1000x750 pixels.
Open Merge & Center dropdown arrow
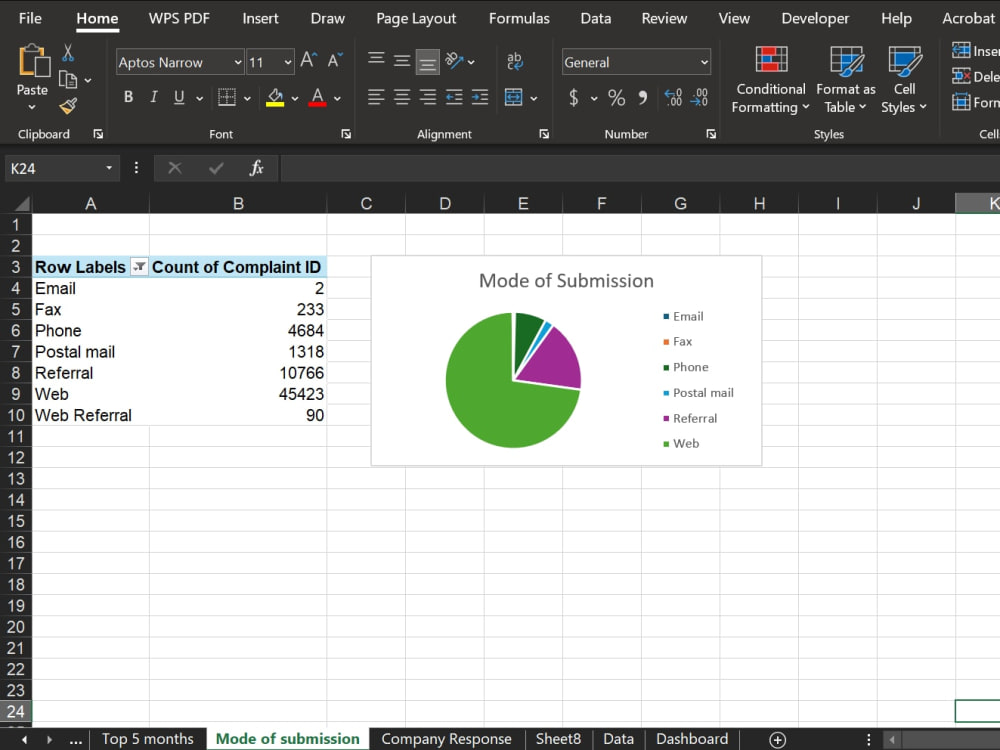[x=534, y=98]
